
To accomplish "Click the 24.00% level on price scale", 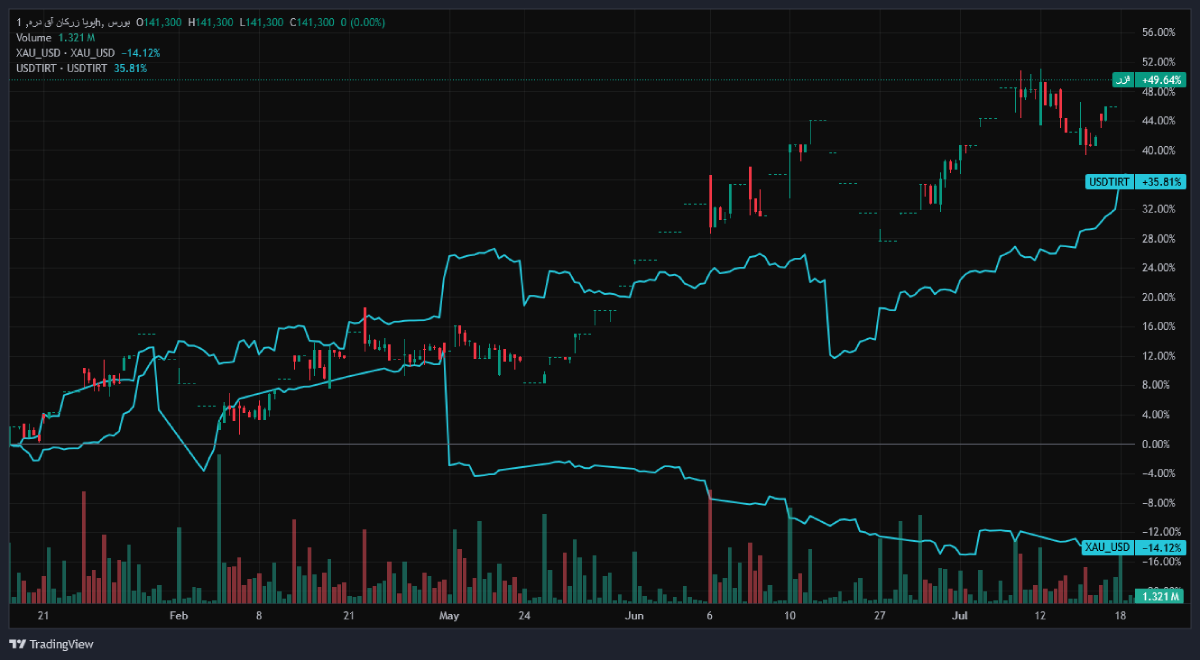I will coord(1158,268).
